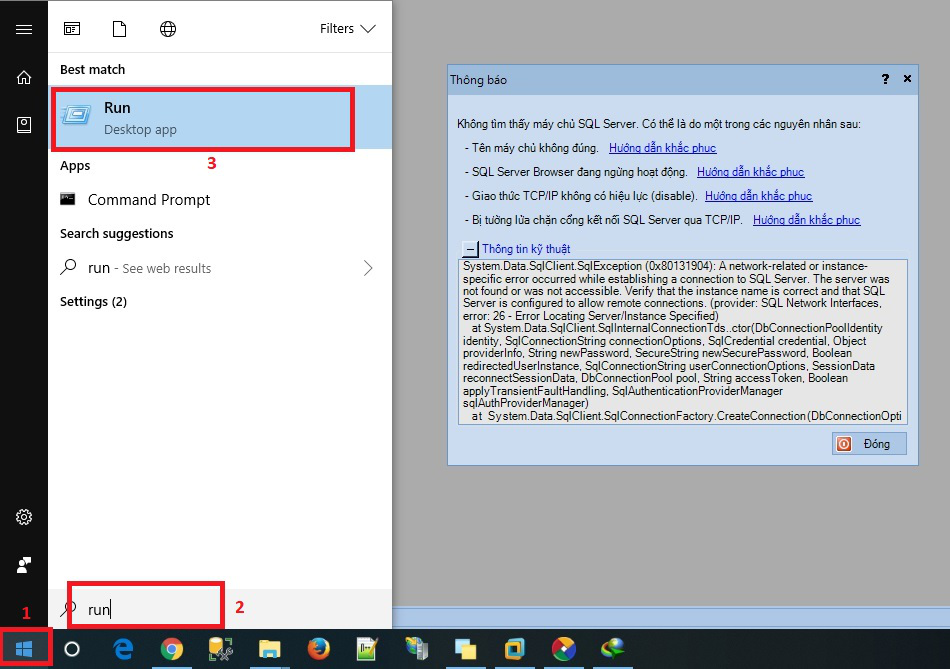Click the SqlException technical details text box

[683, 342]
